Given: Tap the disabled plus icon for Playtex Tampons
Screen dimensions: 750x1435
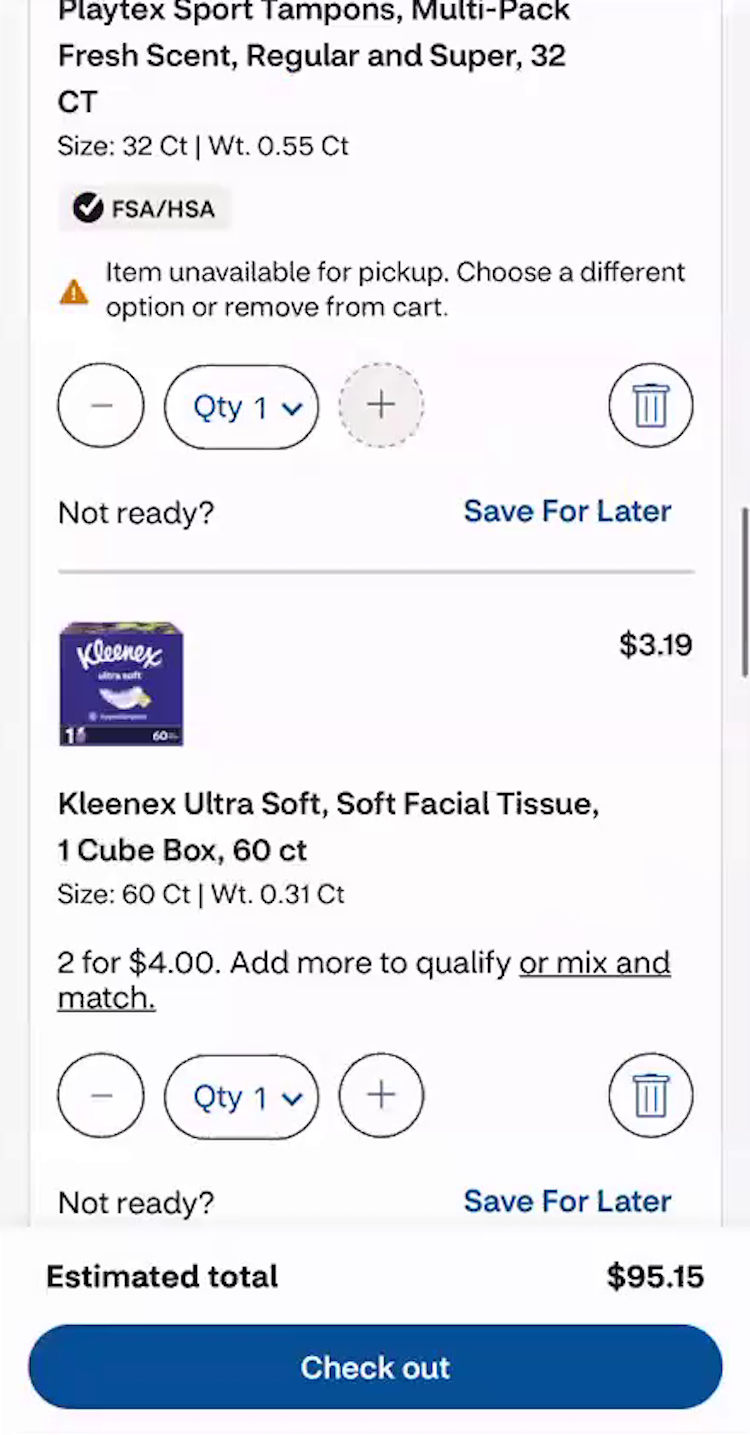Looking at the screenshot, I should click(x=380, y=405).
